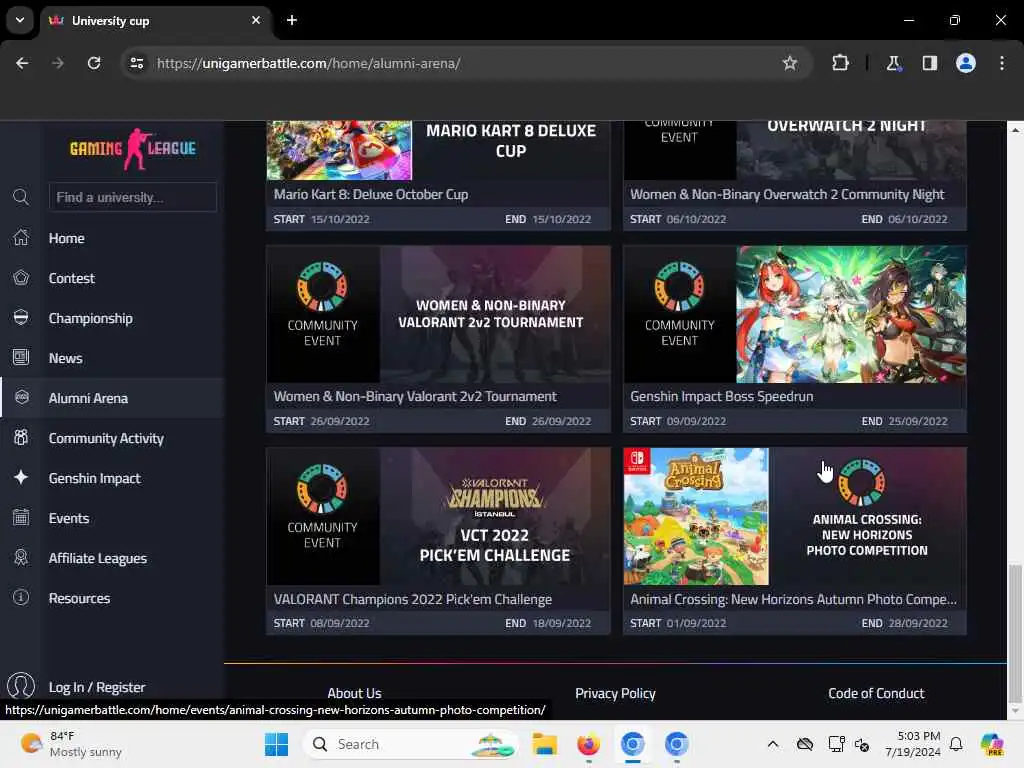Open the tab search dropdown arrow

click(x=20, y=20)
